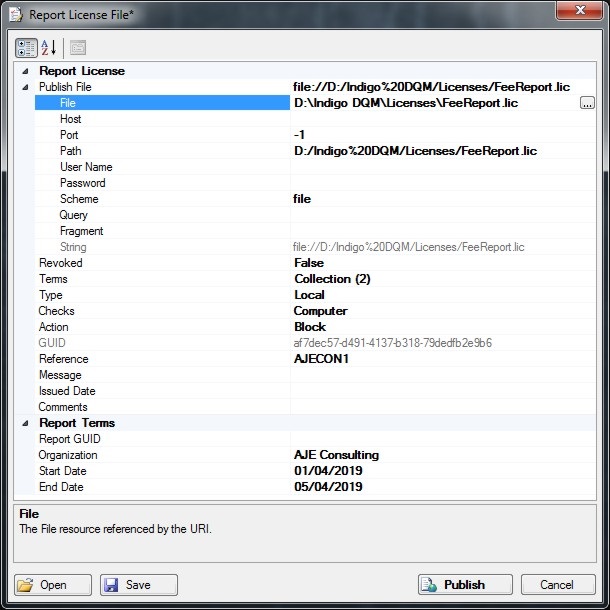Click the Publish button
610x610 pixels.
click(x=465, y=585)
